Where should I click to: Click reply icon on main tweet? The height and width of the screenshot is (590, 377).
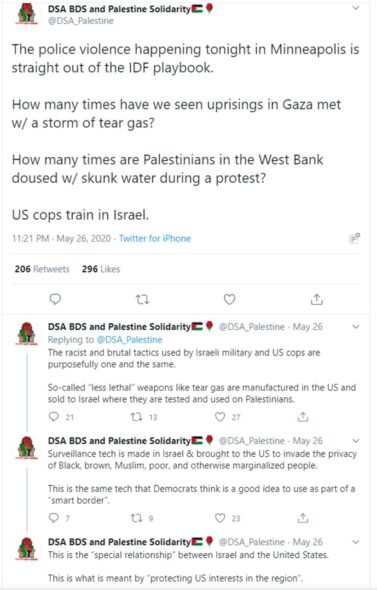click(55, 299)
